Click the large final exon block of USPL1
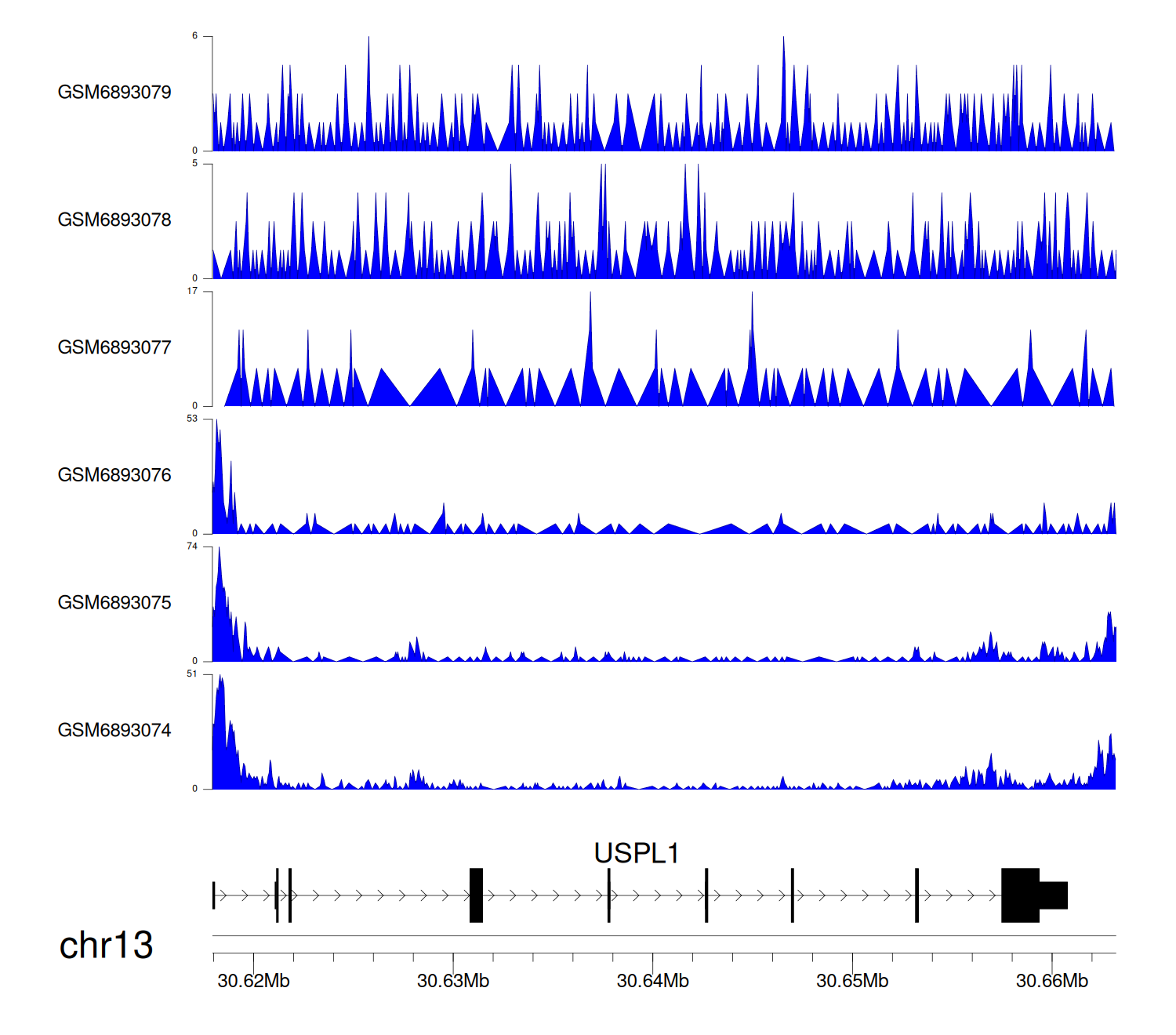This screenshot has height=1035, width=1176. pos(1020,895)
